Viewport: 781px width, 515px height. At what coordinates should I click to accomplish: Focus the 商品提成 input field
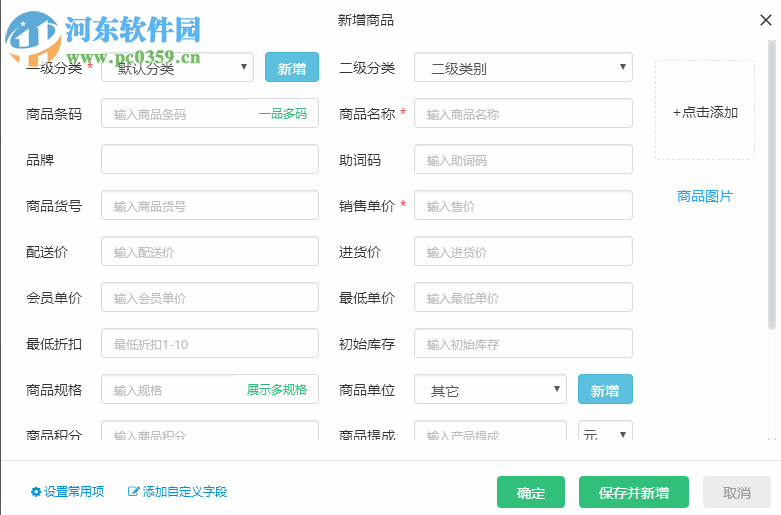pos(490,431)
